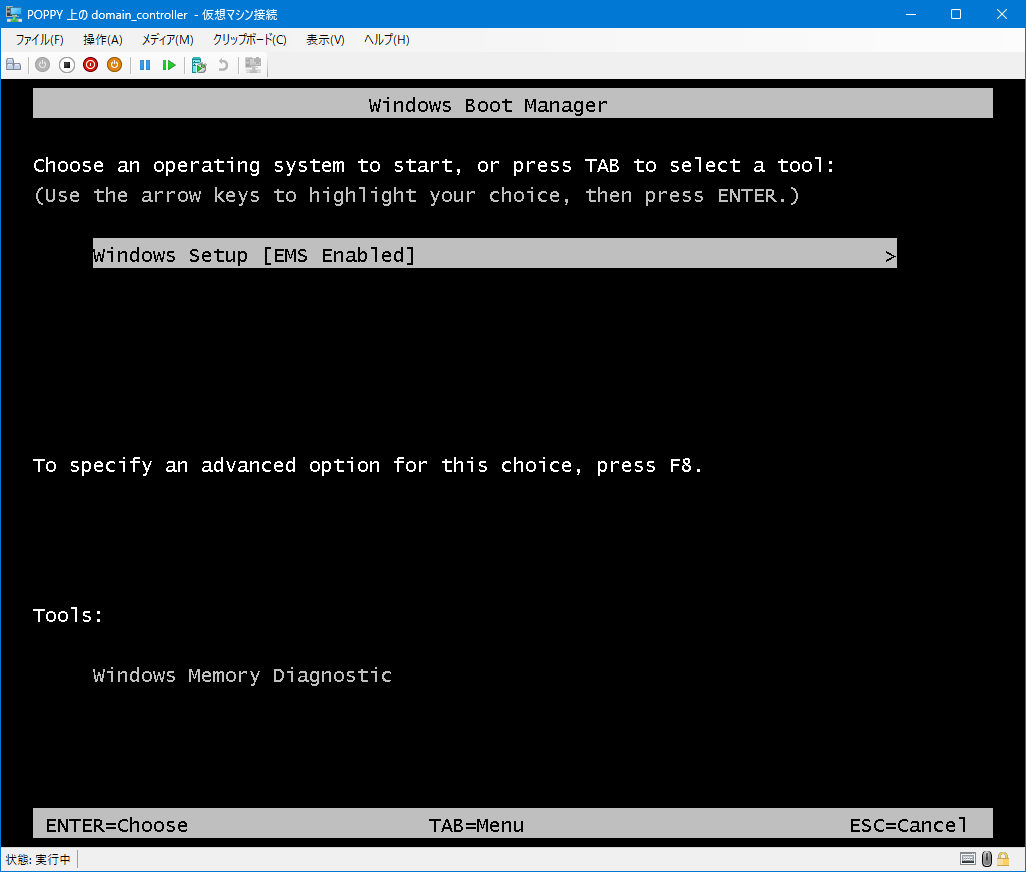Click the press F8 advanced option line
The width and height of the screenshot is (1026, 872).
click(368, 465)
